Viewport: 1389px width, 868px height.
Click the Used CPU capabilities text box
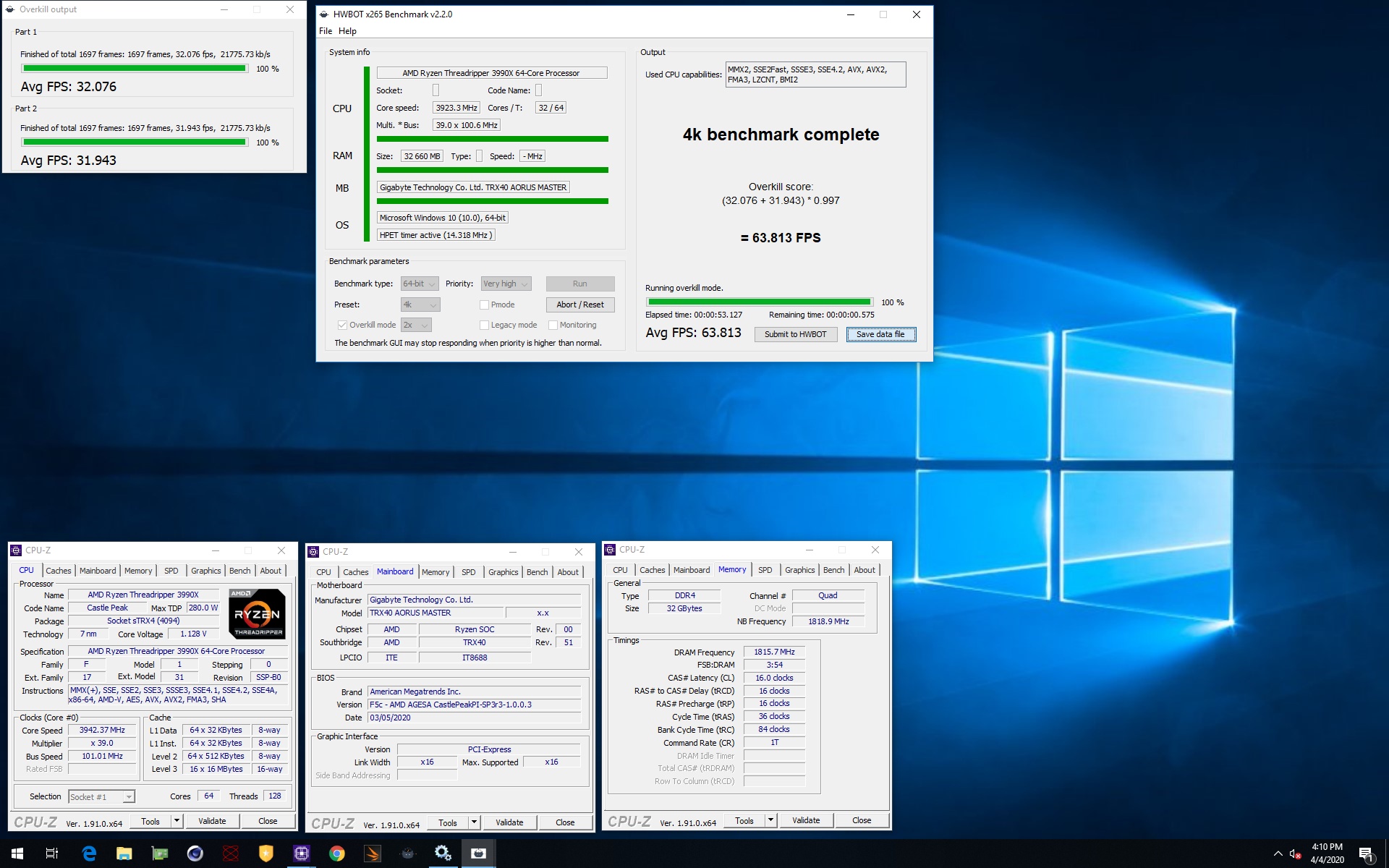pyautogui.click(x=816, y=75)
